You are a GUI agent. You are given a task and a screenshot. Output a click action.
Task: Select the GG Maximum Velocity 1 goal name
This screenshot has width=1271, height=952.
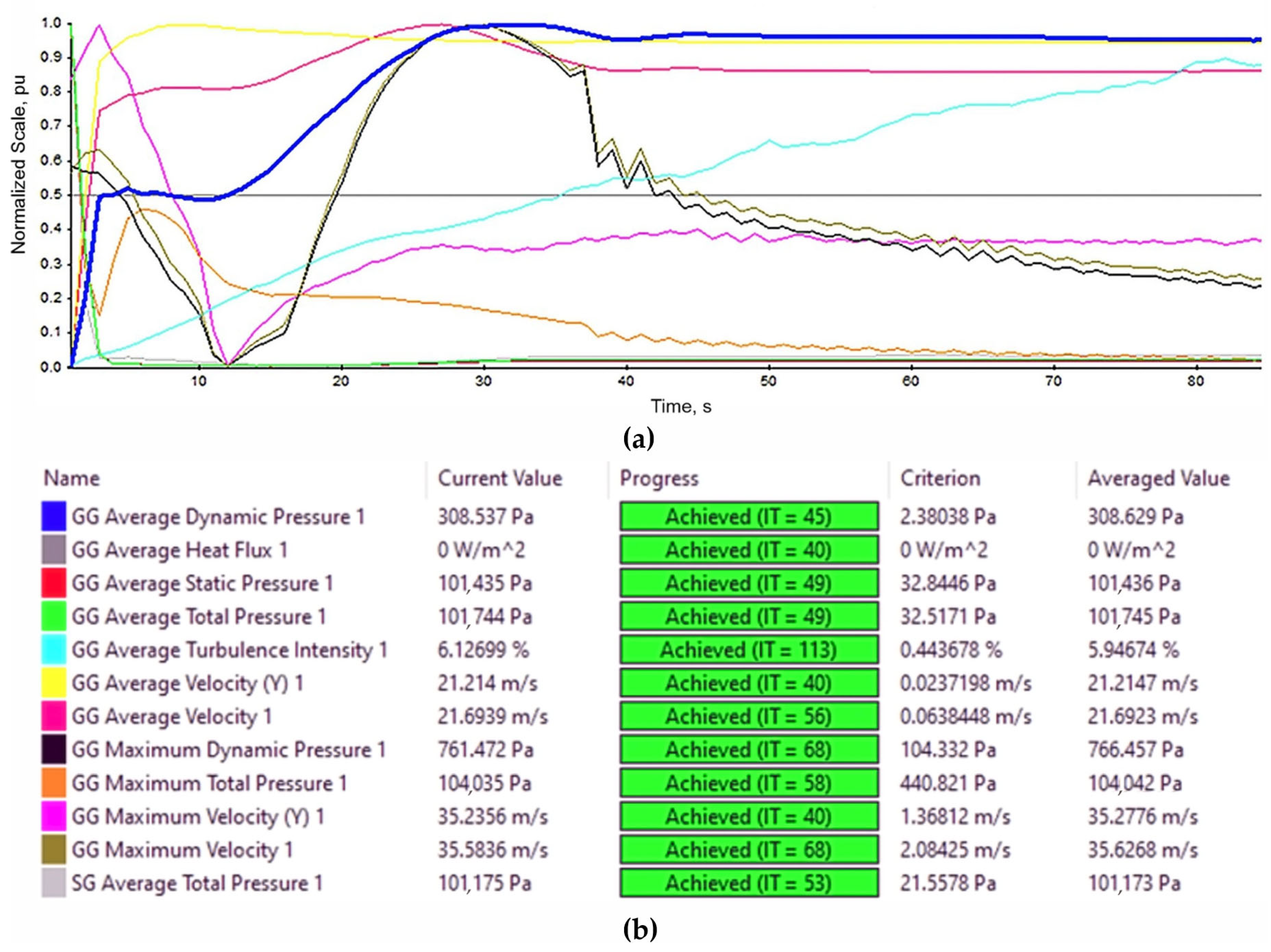click(182, 849)
